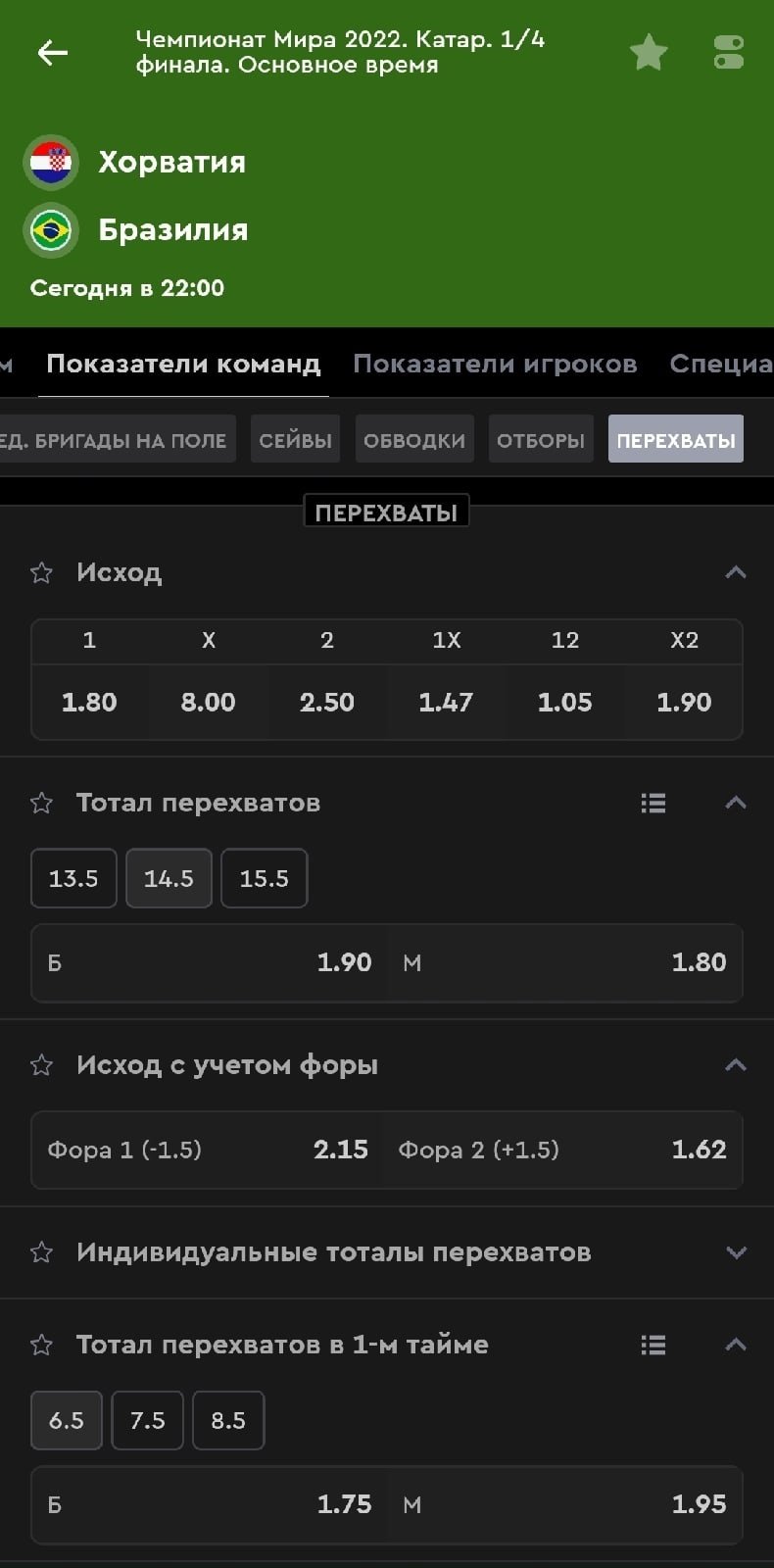This screenshot has width=774, height=1568.
Task: Star the Индивидуальные тоталы перехватов market
Action: tap(41, 1252)
